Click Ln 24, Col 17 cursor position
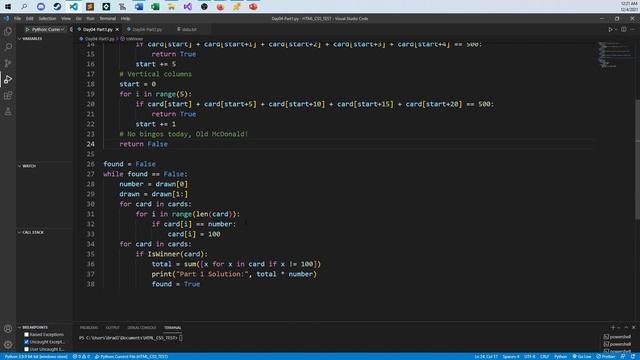 click(486, 356)
